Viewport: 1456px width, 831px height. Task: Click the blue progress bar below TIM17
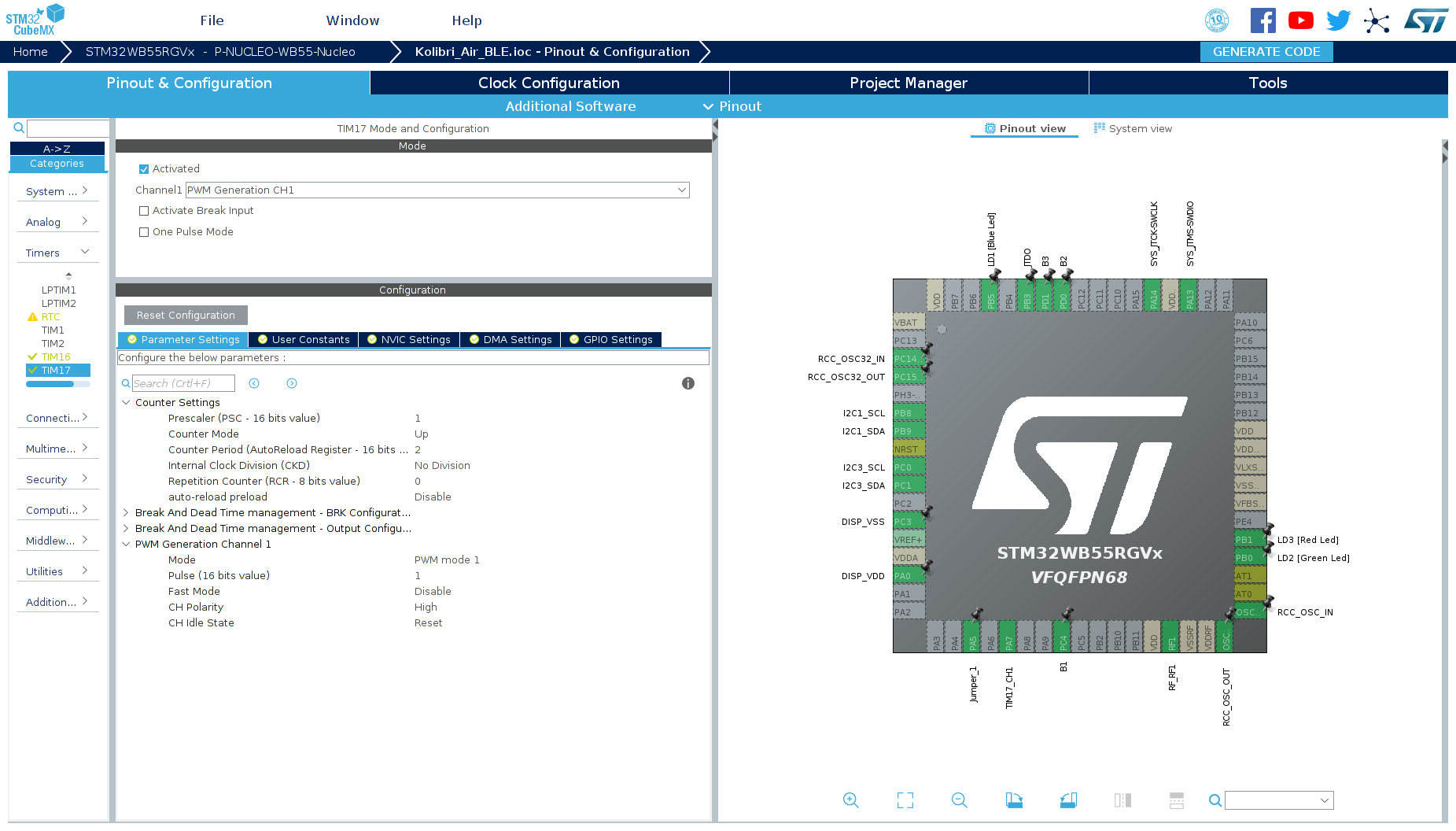click(x=57, y=383)
